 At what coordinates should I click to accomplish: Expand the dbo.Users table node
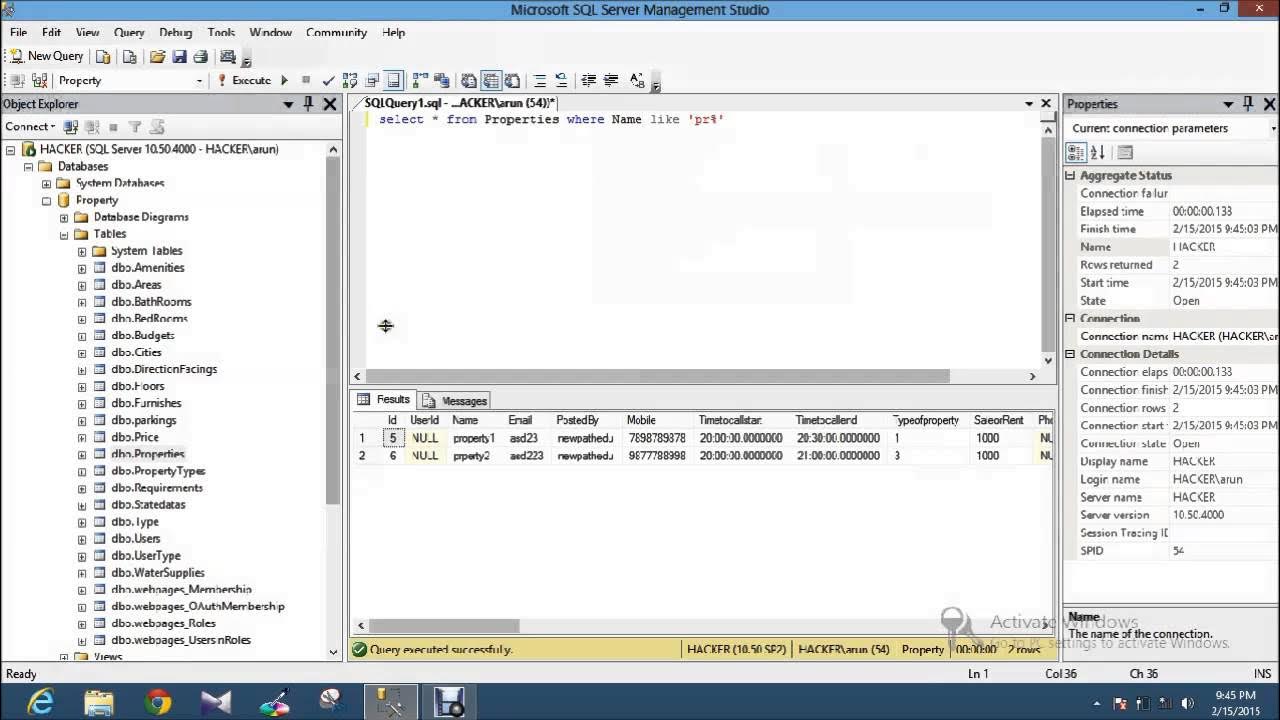82,539
